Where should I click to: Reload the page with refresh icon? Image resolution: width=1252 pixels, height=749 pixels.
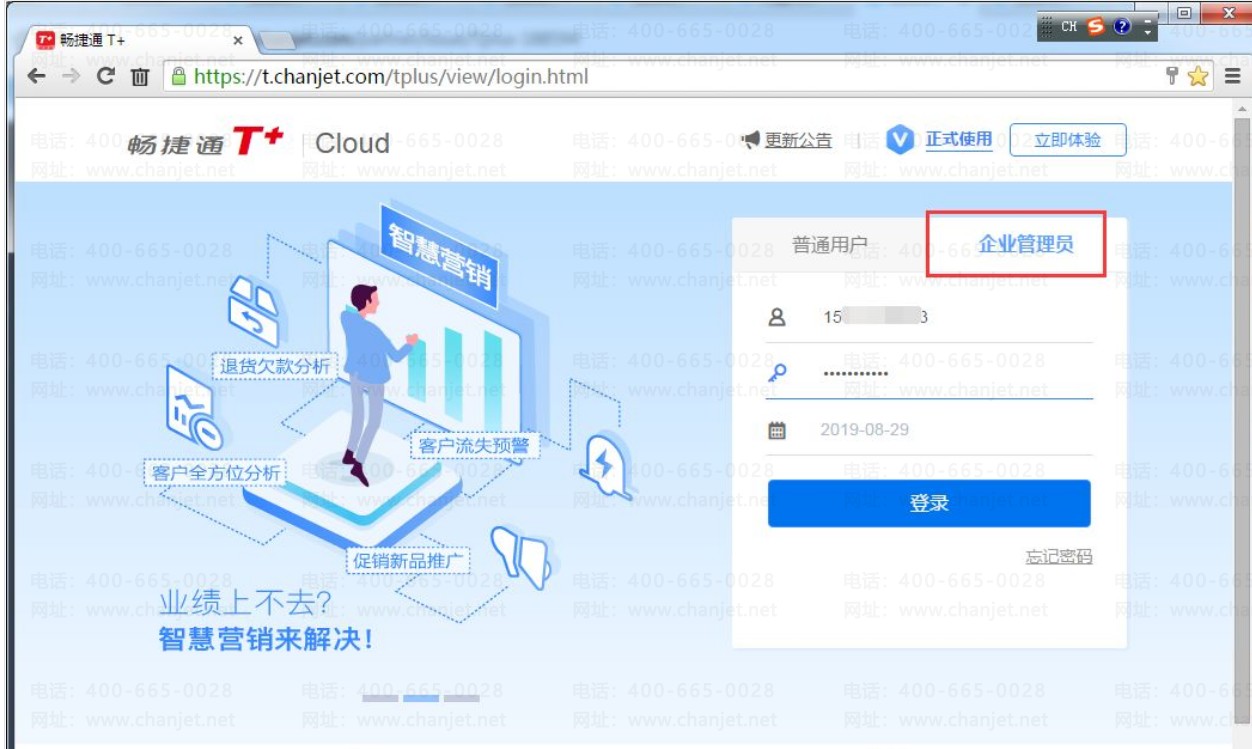[105, 77]
